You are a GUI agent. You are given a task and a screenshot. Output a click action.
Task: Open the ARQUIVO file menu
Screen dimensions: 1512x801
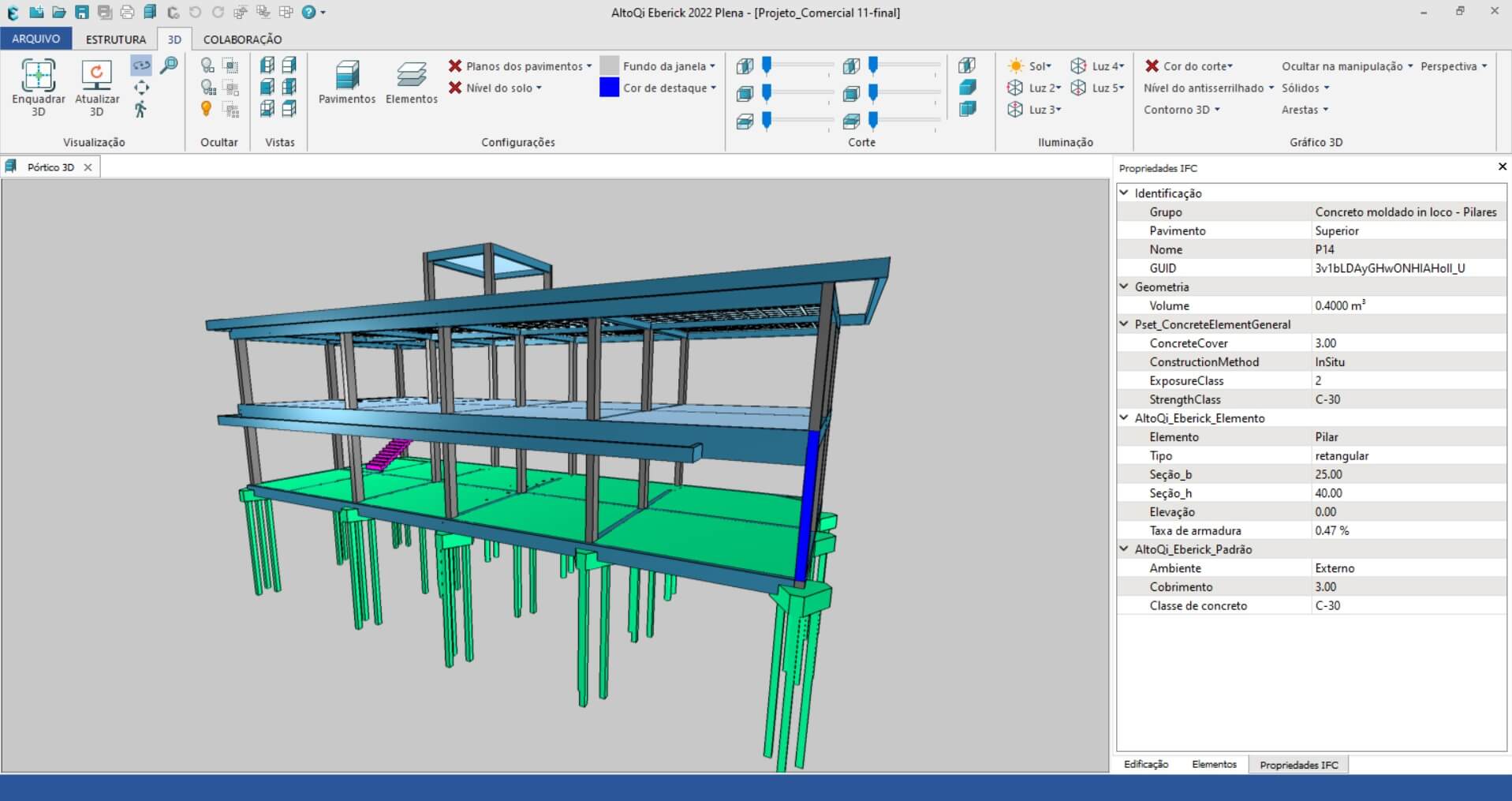click(35, 39)
